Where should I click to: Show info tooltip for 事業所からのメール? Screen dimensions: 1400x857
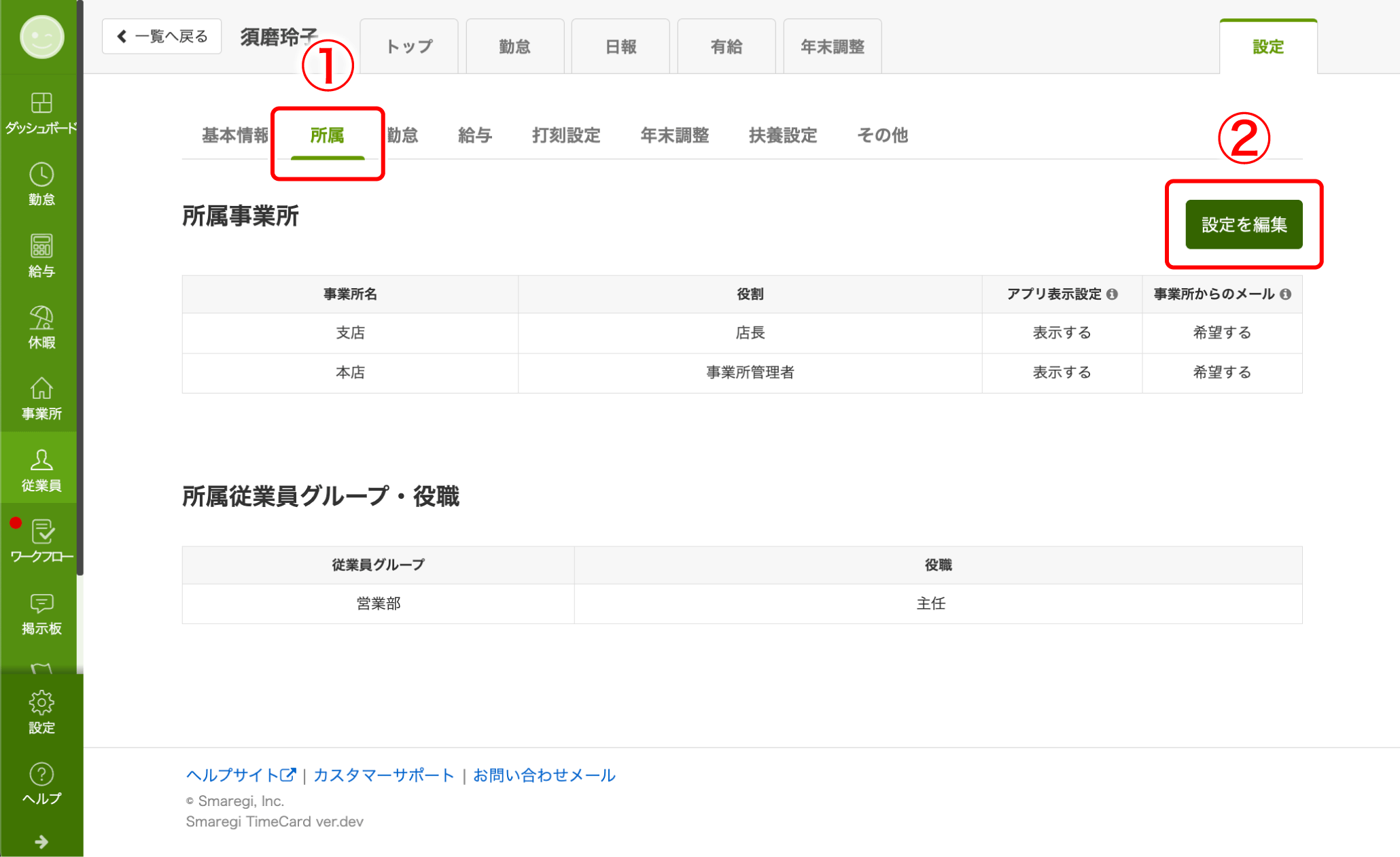click(1285, 294)
